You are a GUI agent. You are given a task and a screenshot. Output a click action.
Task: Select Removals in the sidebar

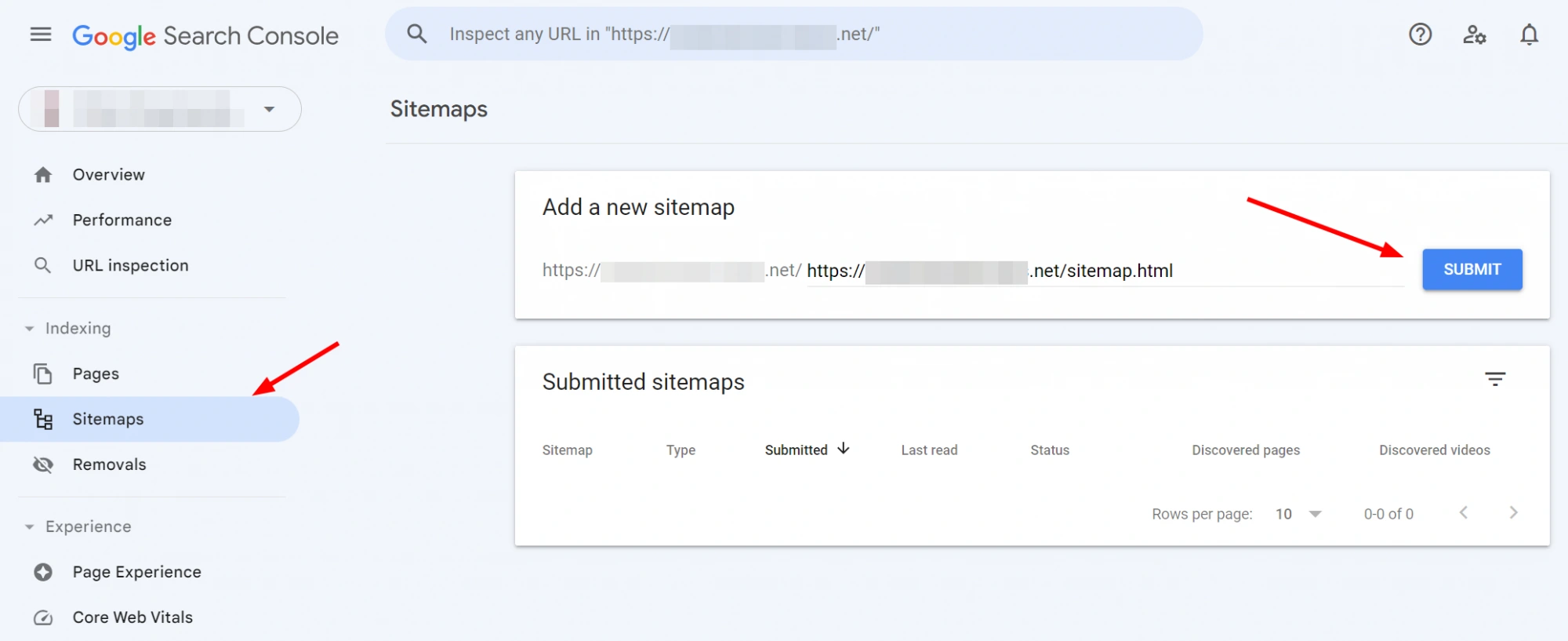pyautogui.click(x=109, y=465)
